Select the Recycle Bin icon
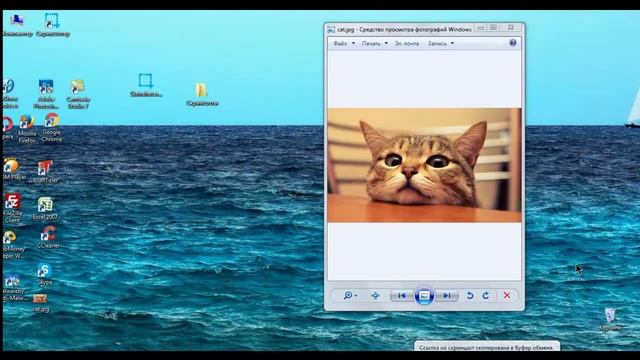Viewport: 640px width, 360px height. (611, 319)
